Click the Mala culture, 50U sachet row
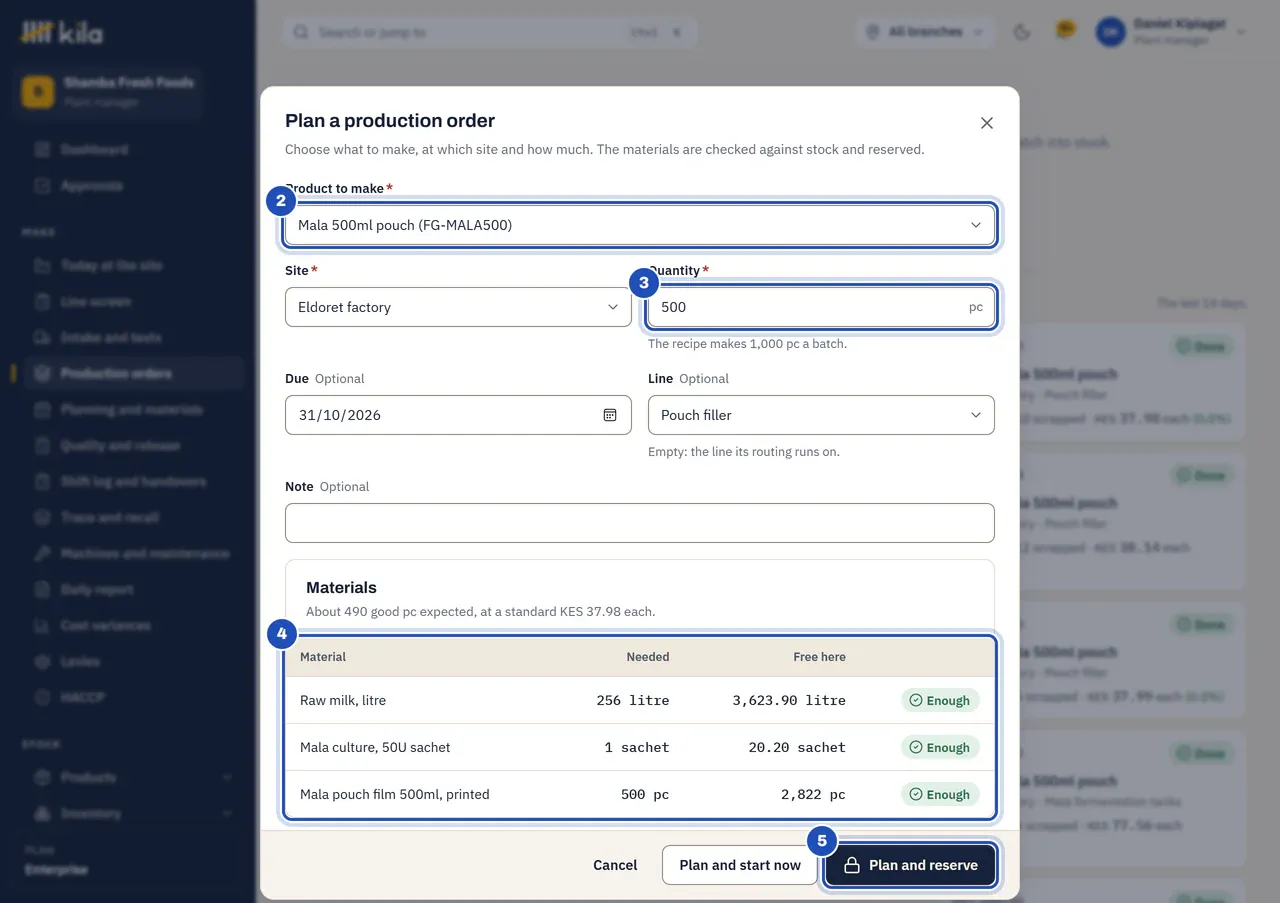 pyautogui.click(x=640, y=747)
